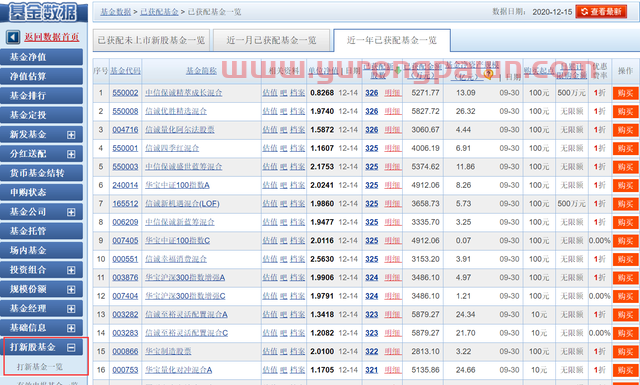This screenshot has height=385, width=640.
Task: Open fund code 006209
Action: click(x=125, y=222)
